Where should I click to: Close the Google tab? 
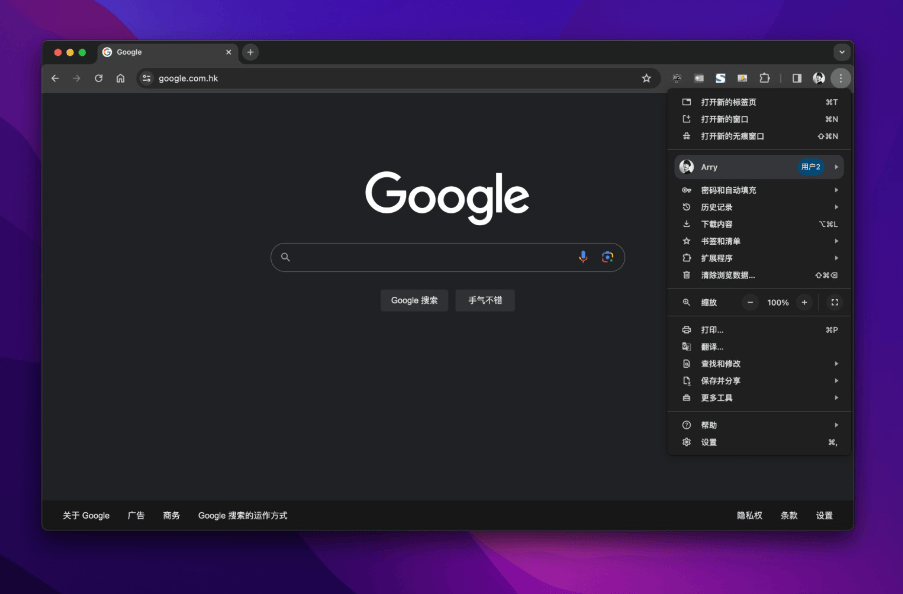[x=229, y=52]
